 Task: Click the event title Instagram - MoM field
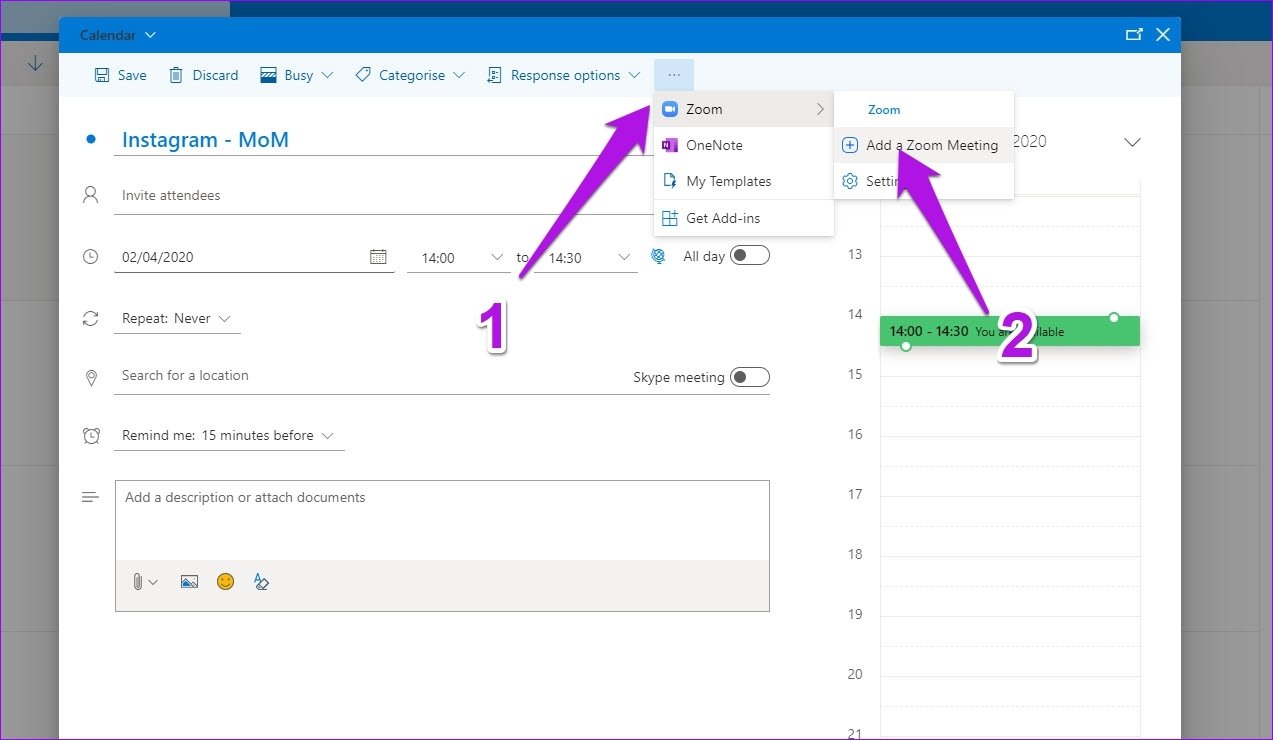pos(385,140)
